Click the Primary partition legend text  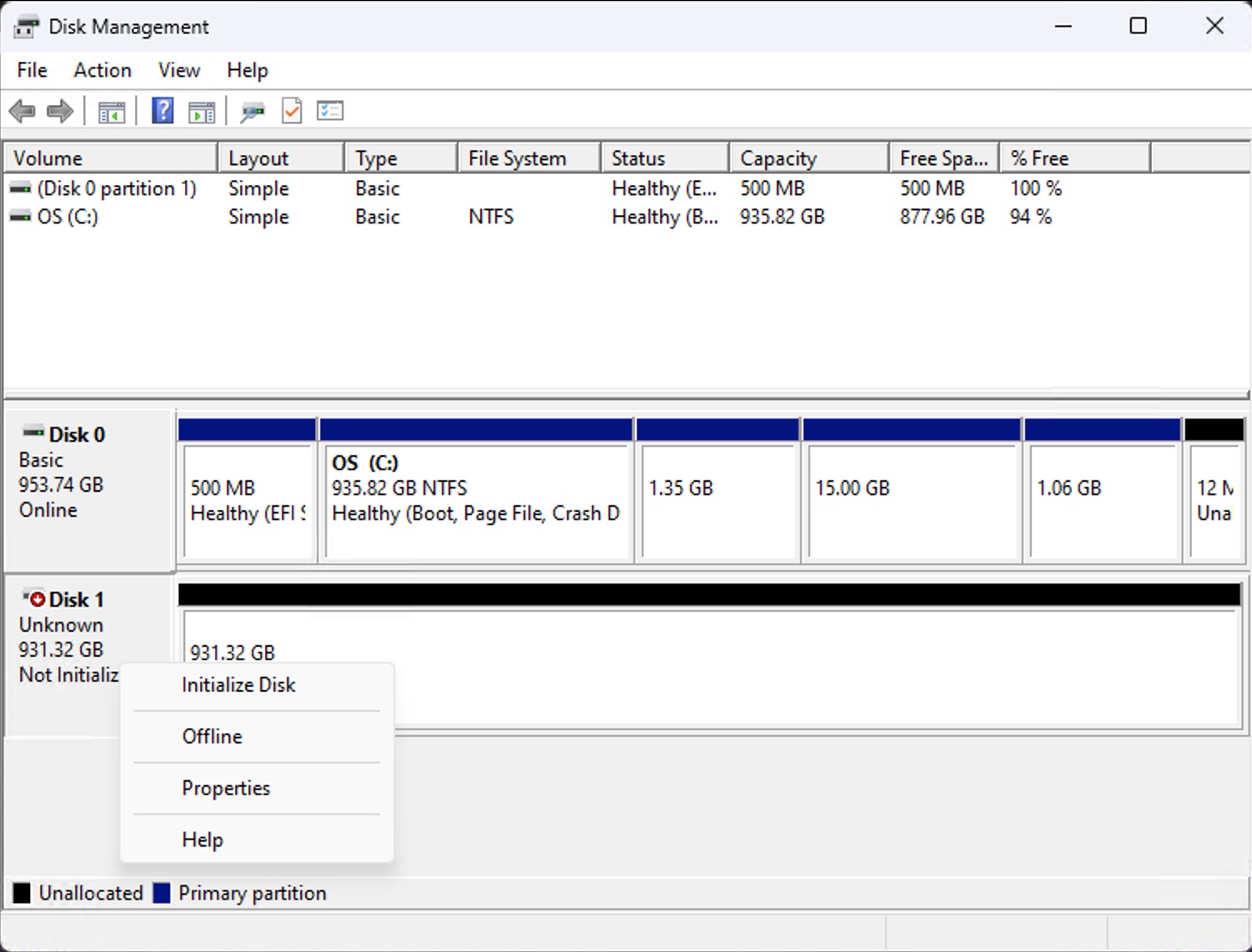click(253, 894)
